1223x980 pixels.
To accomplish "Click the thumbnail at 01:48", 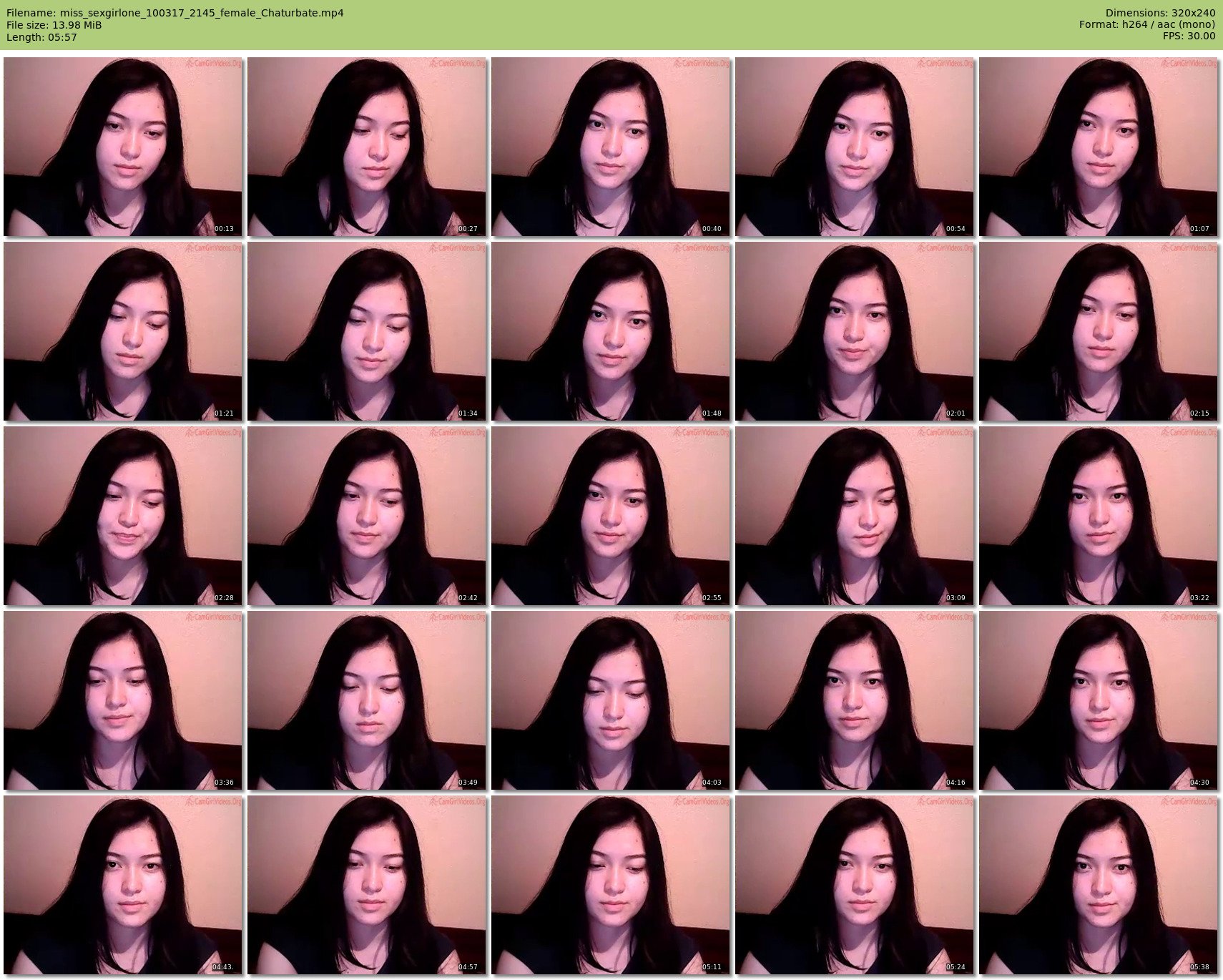I will pyautogui.click(x=611, y=331).
